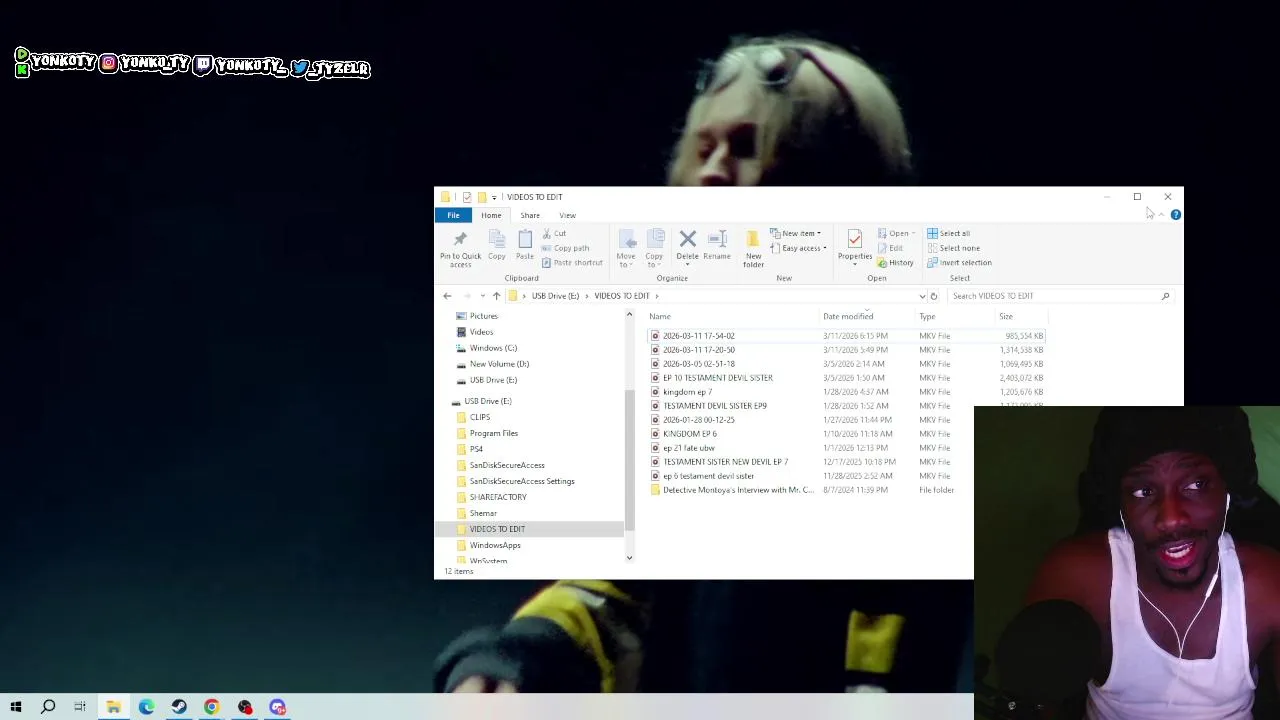This screenshot has height=720, width=1280.
Task: Click the red Delete X icon
Action: [687, 239]
